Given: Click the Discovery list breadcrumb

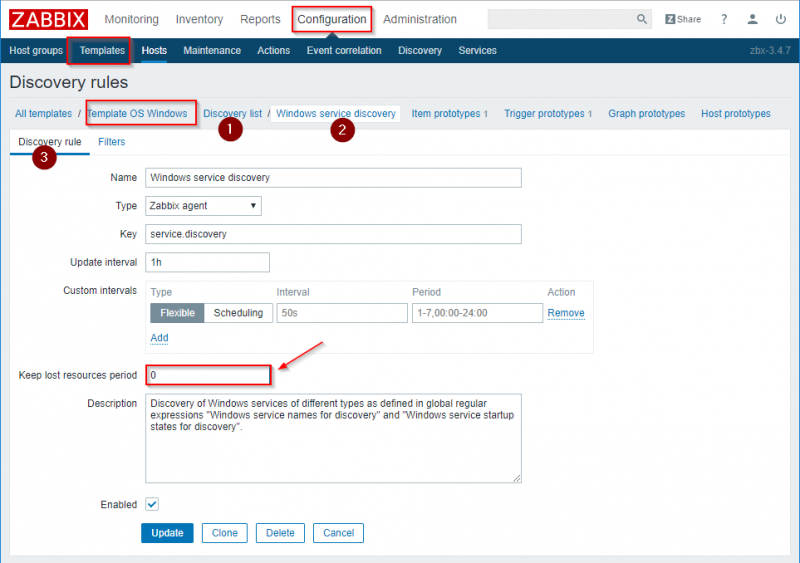Looking at the screenshot, I should (x=233, y=113).
